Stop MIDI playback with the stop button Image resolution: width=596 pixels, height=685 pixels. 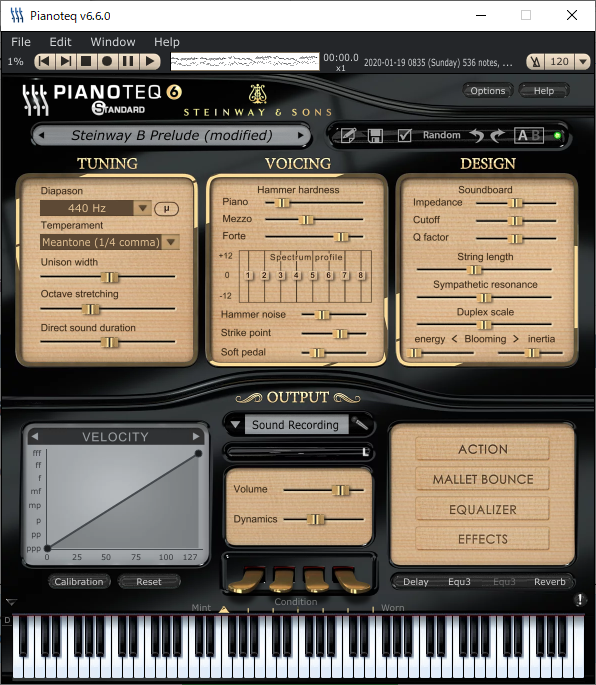coord(87,62)
